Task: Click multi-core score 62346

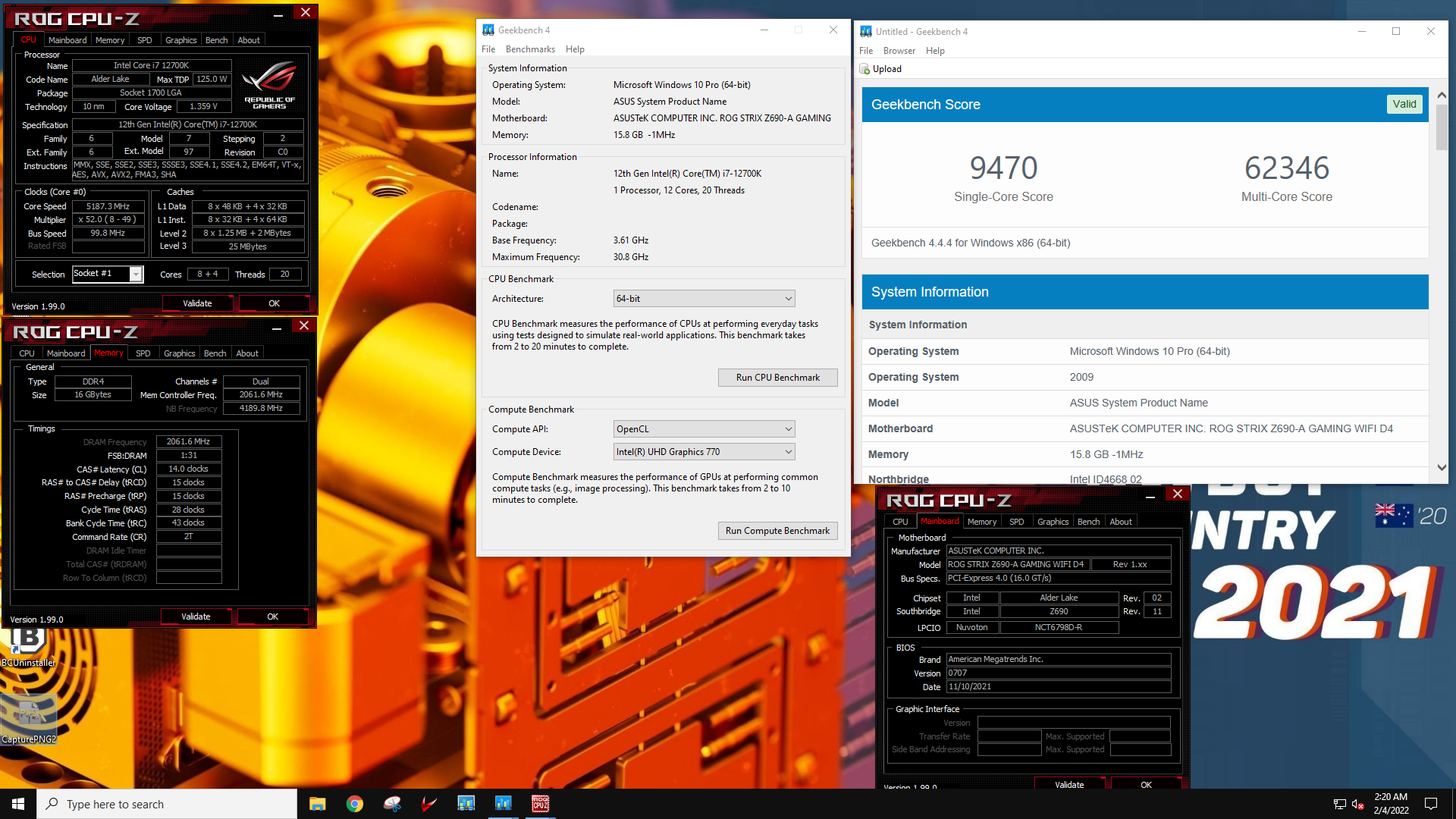Action: (1287, 168)
